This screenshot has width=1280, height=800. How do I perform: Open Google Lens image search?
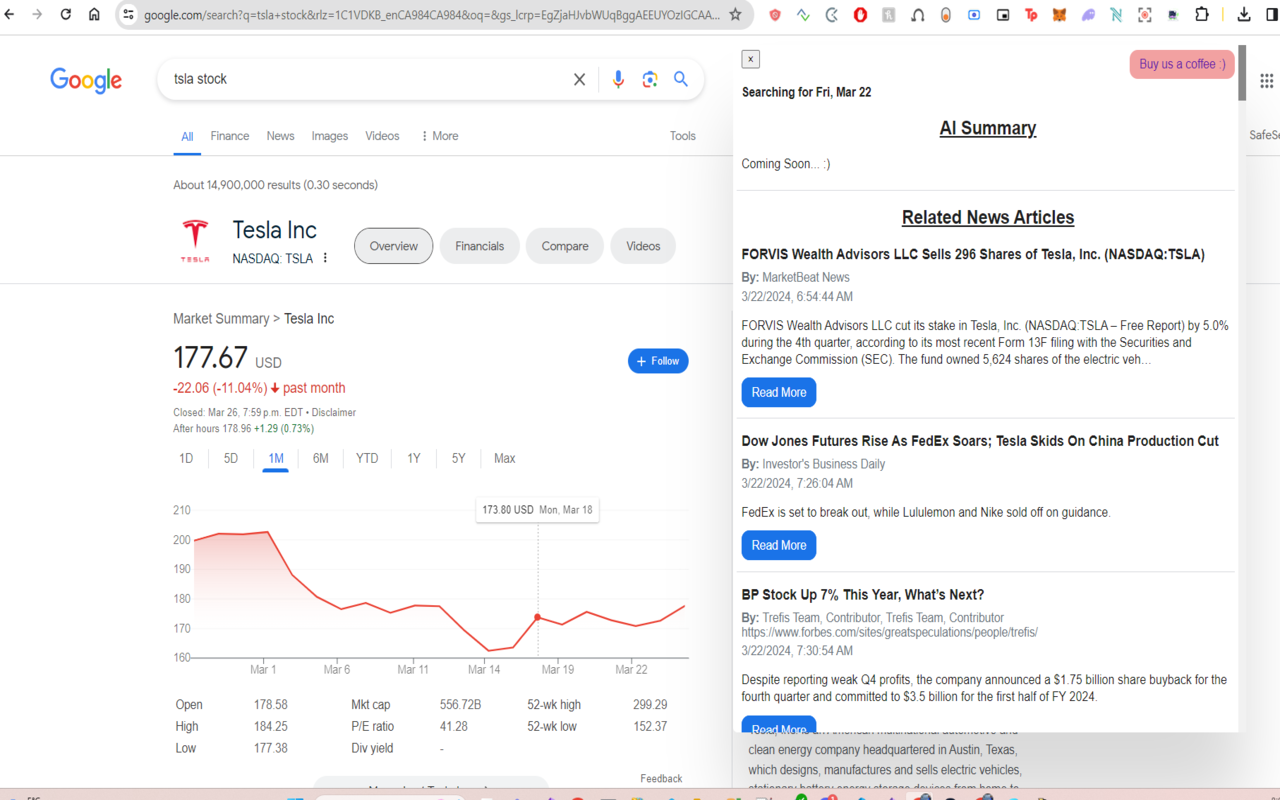650,79
